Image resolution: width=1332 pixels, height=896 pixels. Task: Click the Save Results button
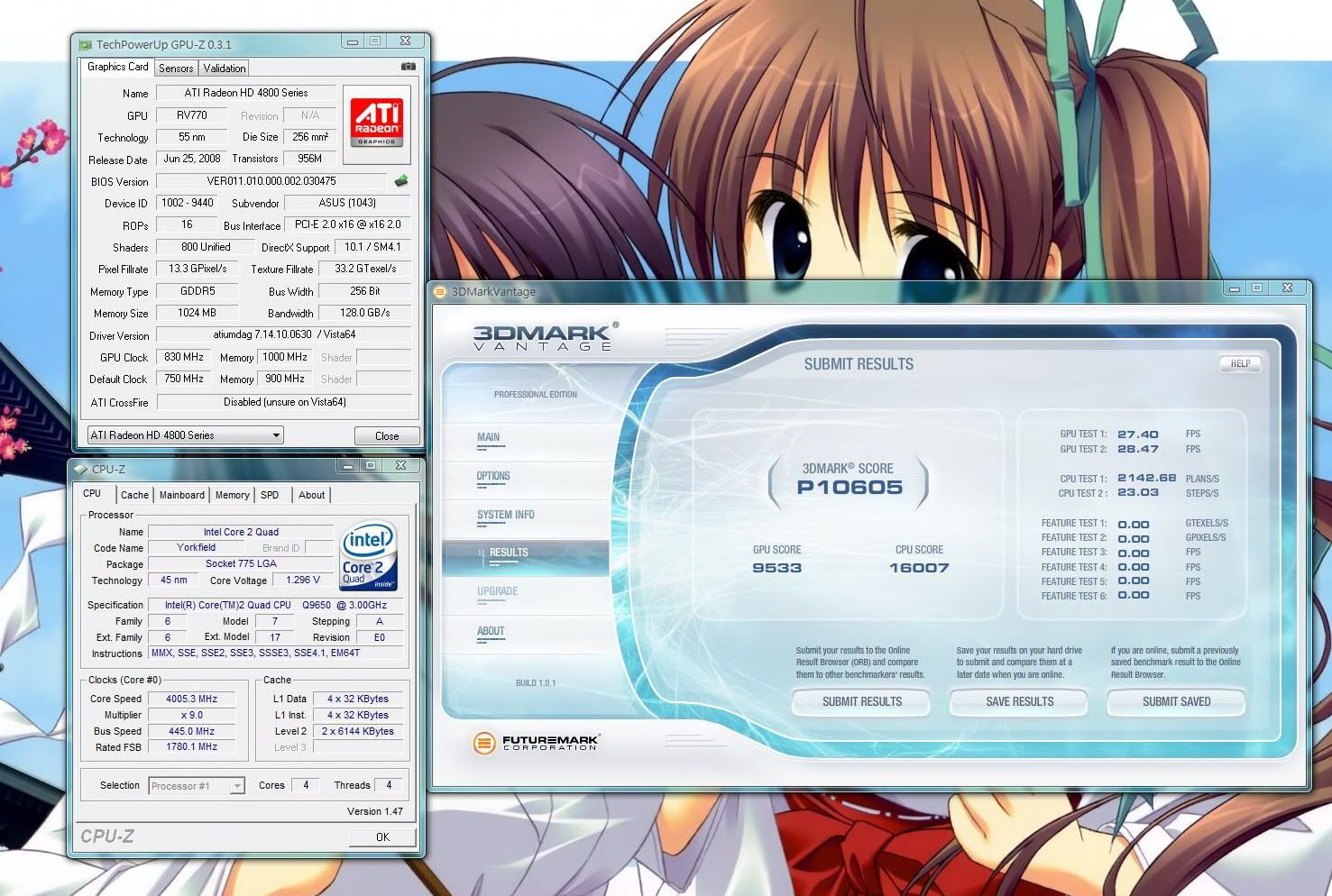(1019, 701)
